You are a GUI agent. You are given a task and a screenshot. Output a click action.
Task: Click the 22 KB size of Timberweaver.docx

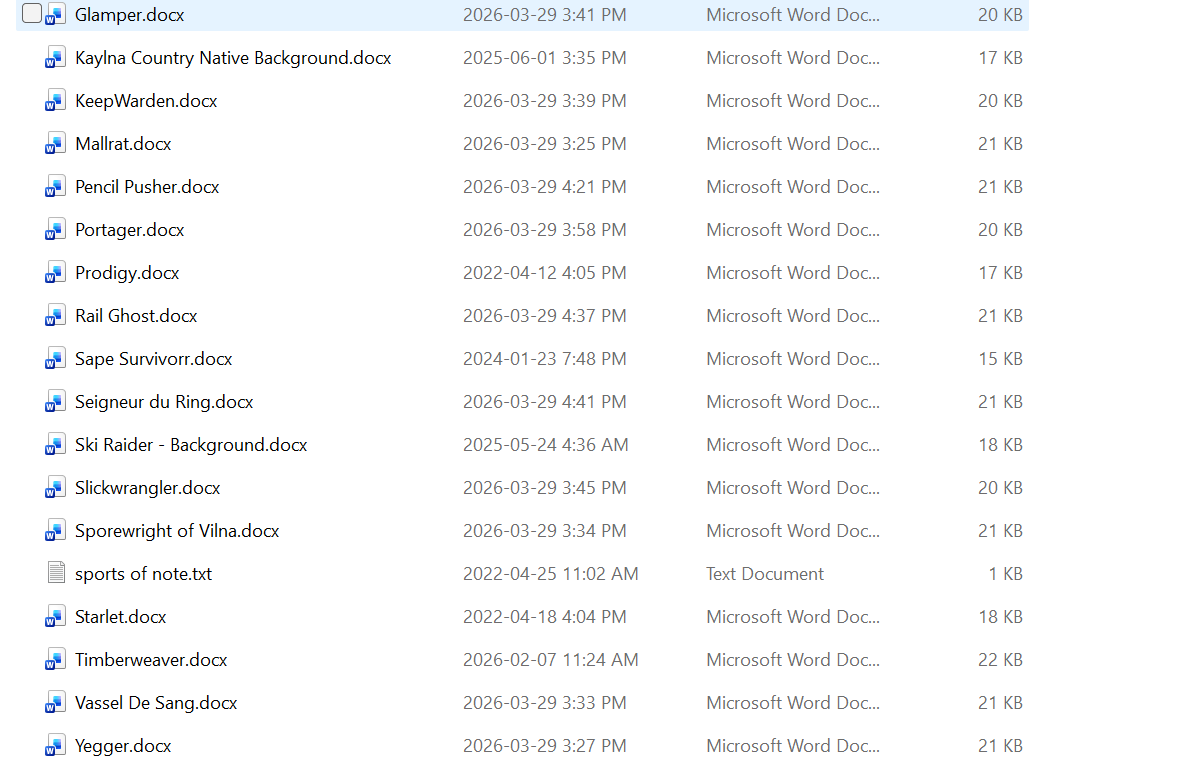pos(999,660)
